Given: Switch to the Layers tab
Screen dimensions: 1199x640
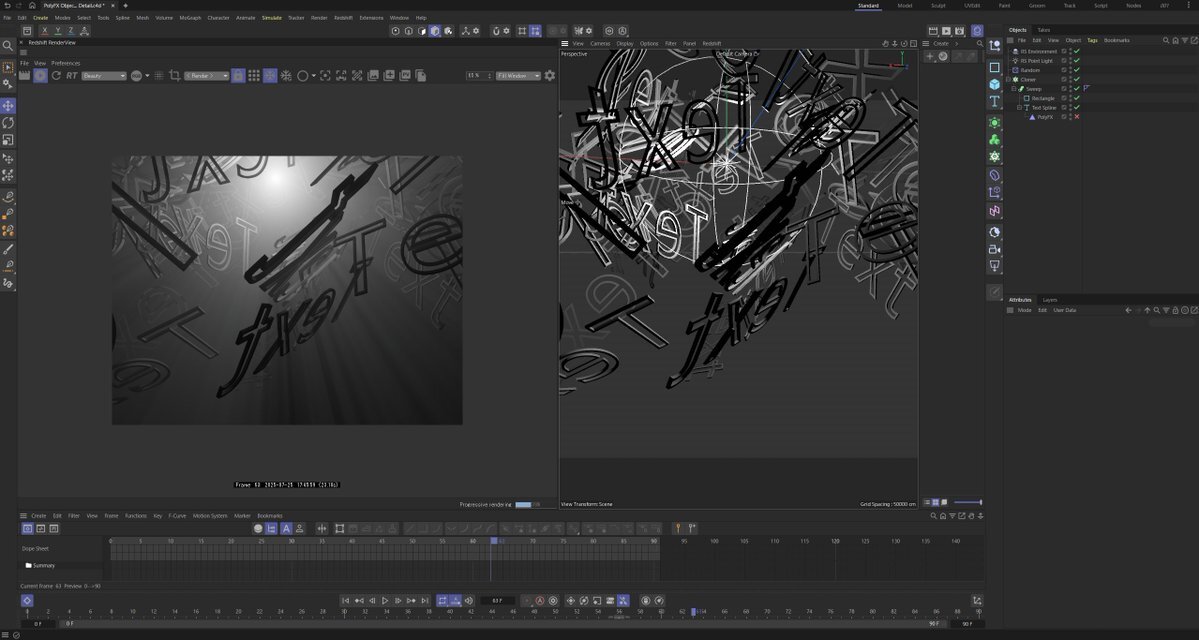Looking at the screenshot, I should tap(1050, 300).
